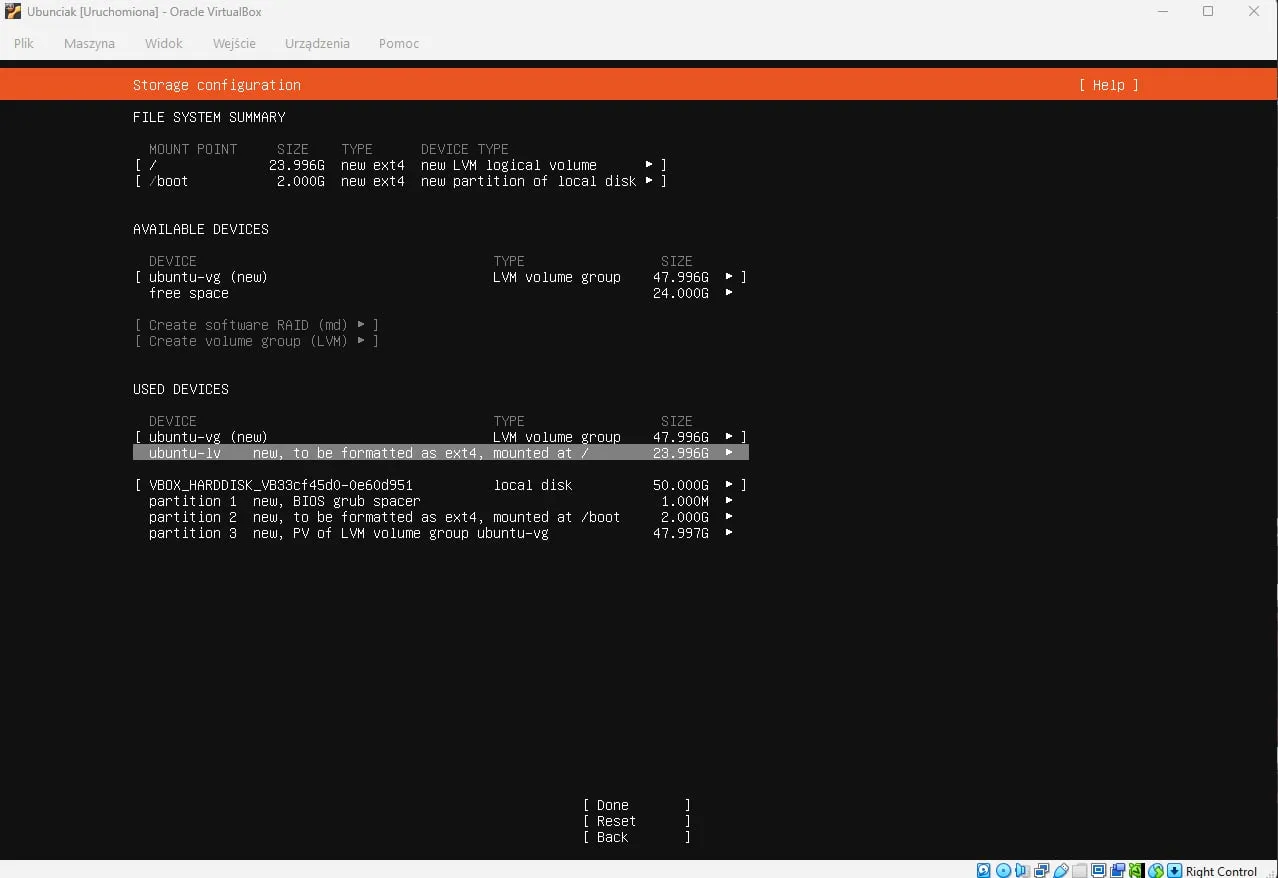
Task: Expand ubuntu-vg arrow under Available Devices
Action: [x=729, y=277]
